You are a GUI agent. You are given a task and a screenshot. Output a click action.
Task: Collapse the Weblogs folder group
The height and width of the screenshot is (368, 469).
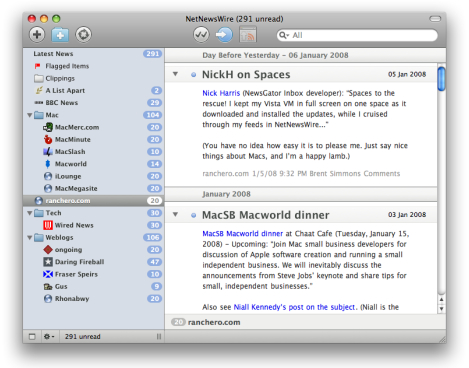point(30,237)
